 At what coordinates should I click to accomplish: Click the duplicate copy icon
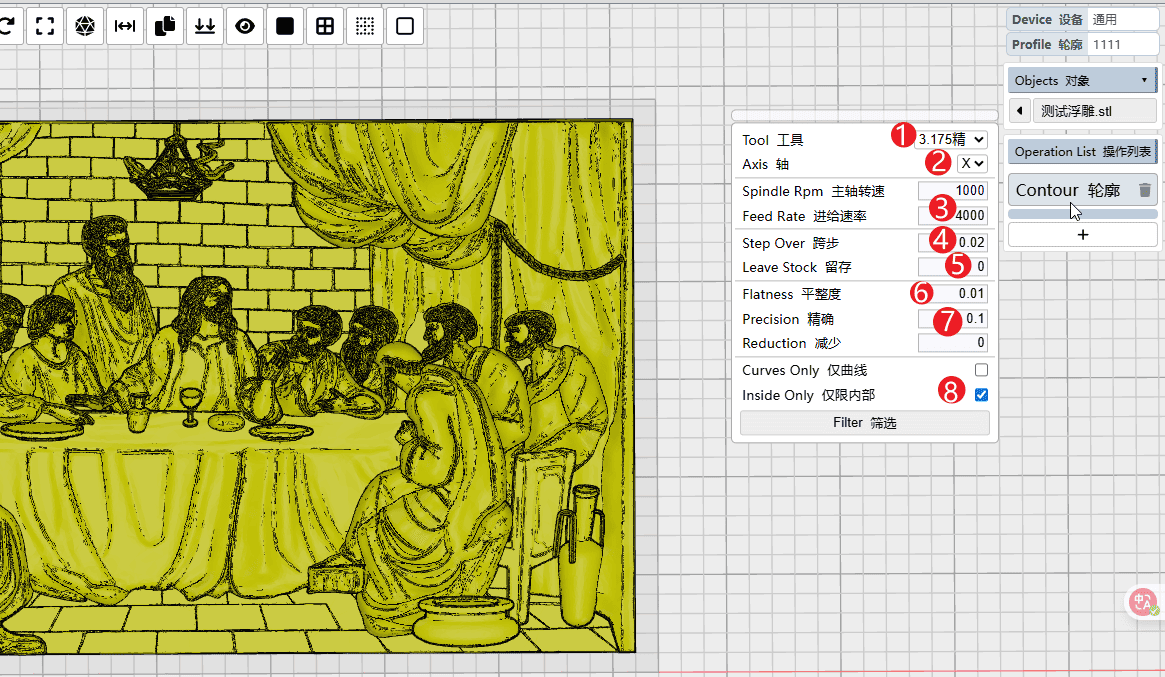[x=165, y=27]
